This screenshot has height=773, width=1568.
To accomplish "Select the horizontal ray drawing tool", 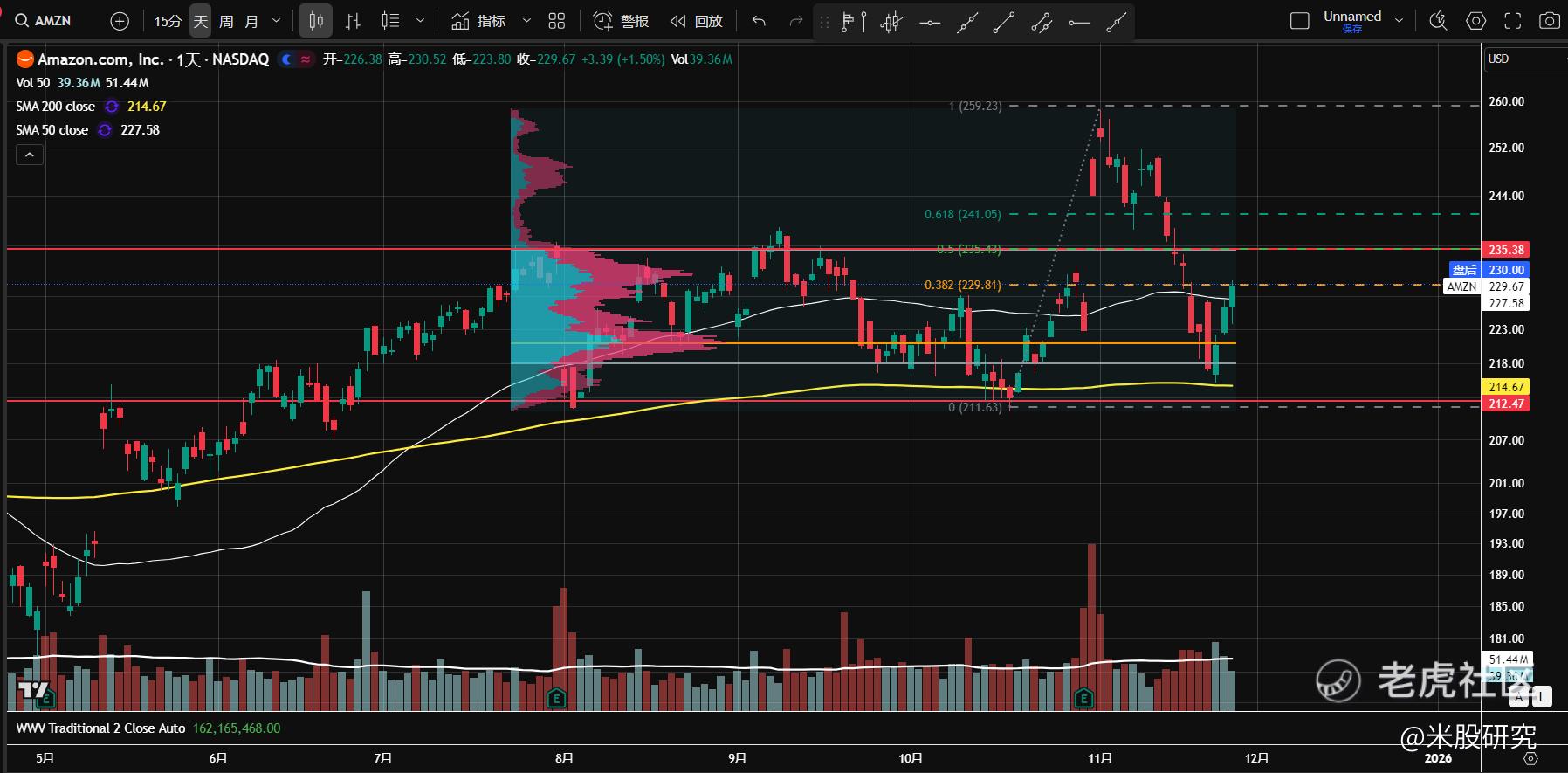I will pyautogui.click(x=1079, y=22).
